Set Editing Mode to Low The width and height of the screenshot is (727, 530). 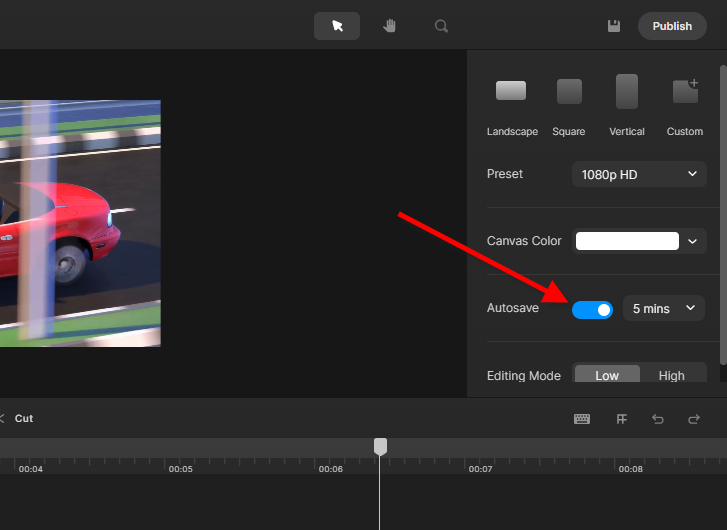coord(607,374)
